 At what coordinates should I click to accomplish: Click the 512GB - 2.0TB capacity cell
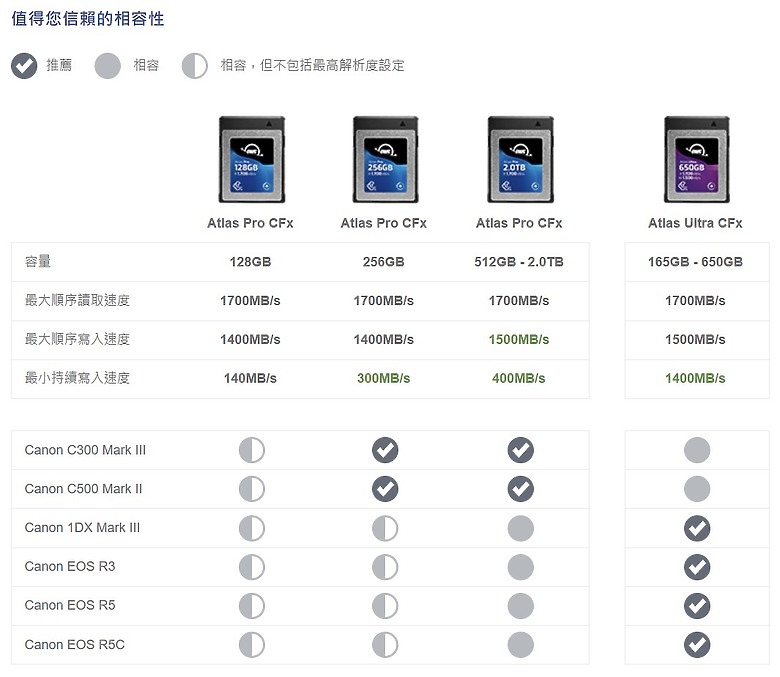[519, 262]
